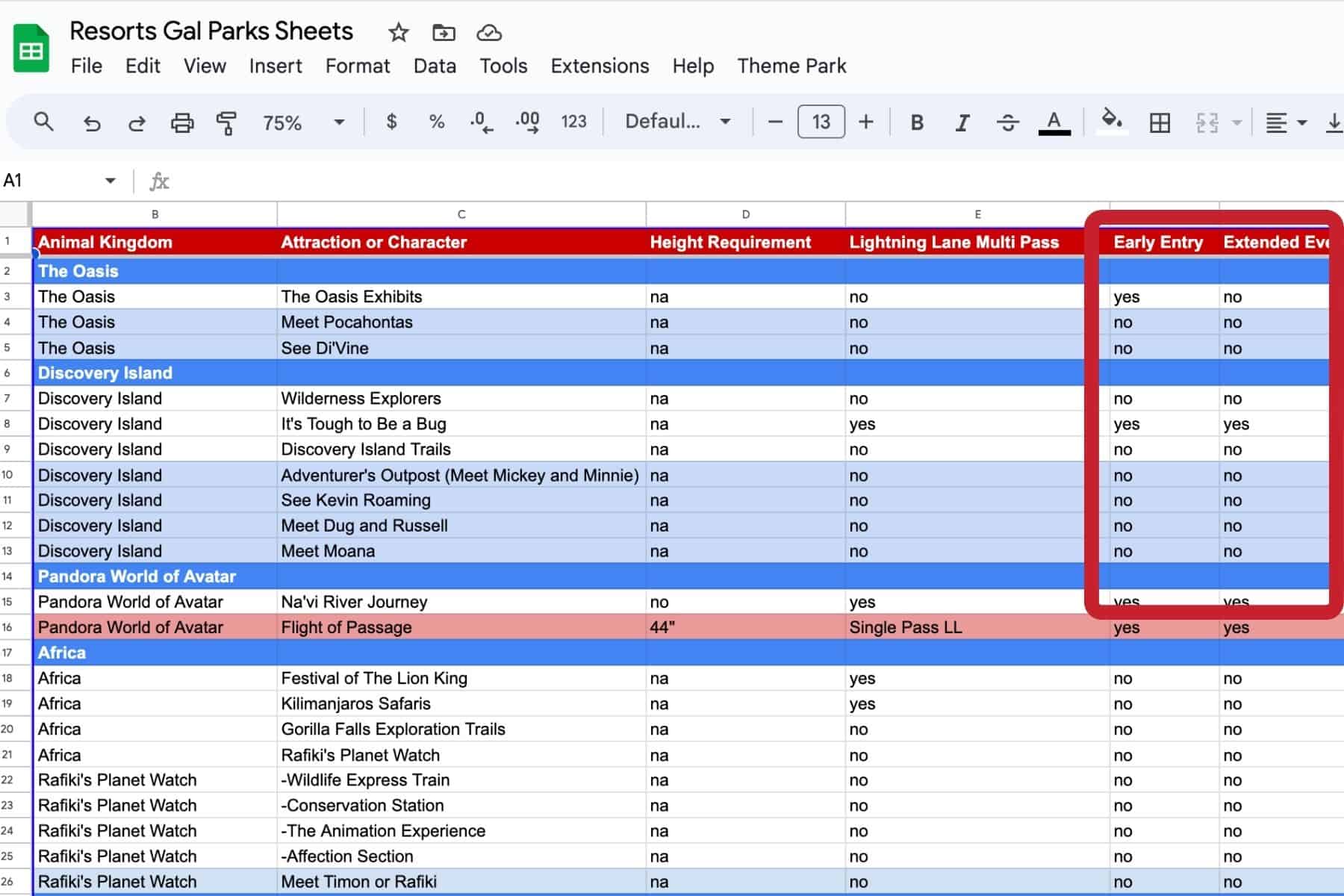Toggle strikethrough formatting
The width and height of the screenshot is (1344, 896).
(x=1008, y=122)
